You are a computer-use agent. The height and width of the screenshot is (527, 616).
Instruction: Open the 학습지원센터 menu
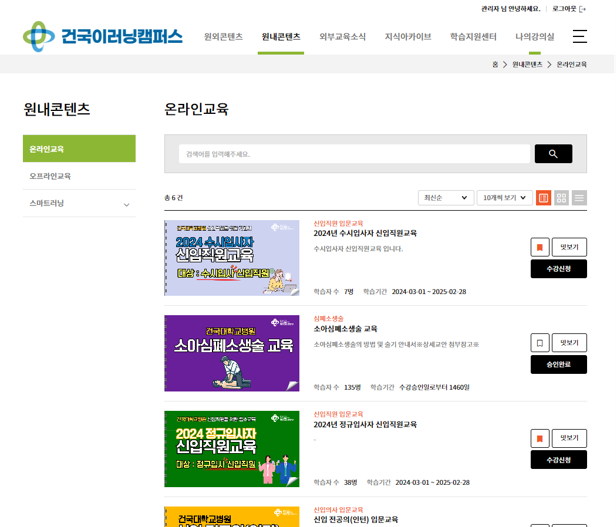[473, 37]
